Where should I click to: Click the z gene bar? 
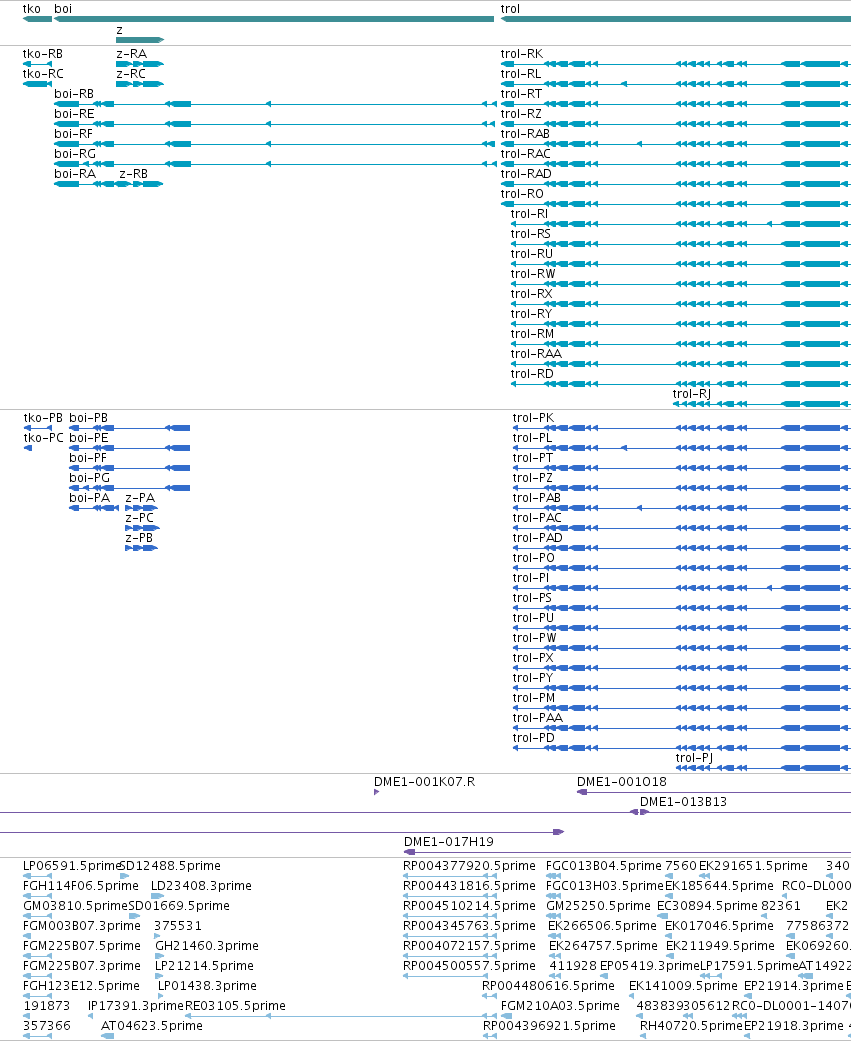(139, 40)
